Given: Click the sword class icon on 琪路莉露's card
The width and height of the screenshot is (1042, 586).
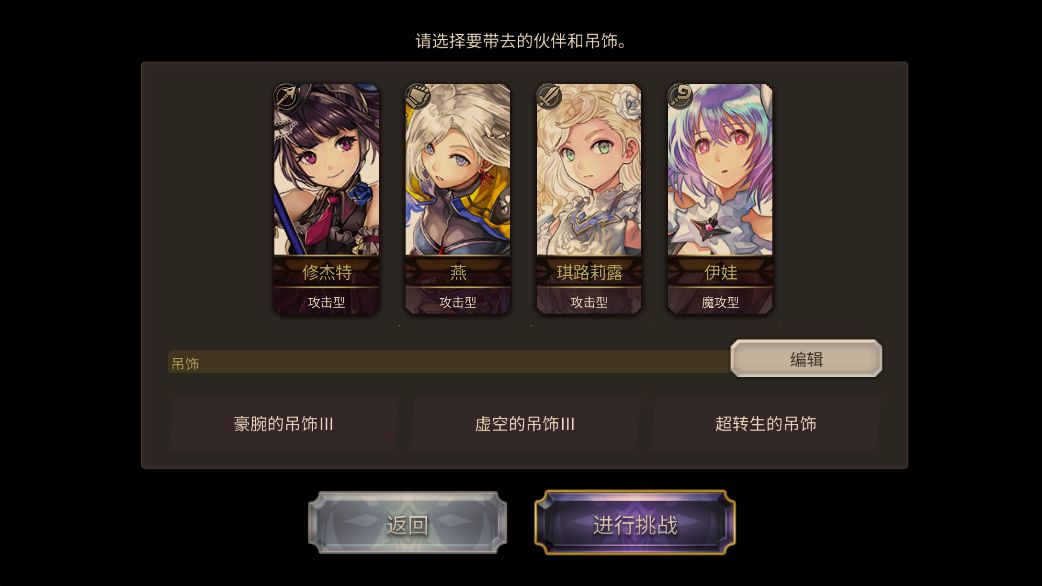Looking at the screenshot, I should [549, 96].
